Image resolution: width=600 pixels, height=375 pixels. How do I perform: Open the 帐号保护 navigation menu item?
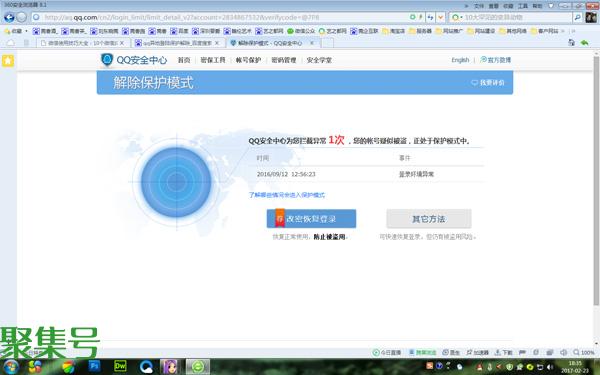click(x=248, y=60)
